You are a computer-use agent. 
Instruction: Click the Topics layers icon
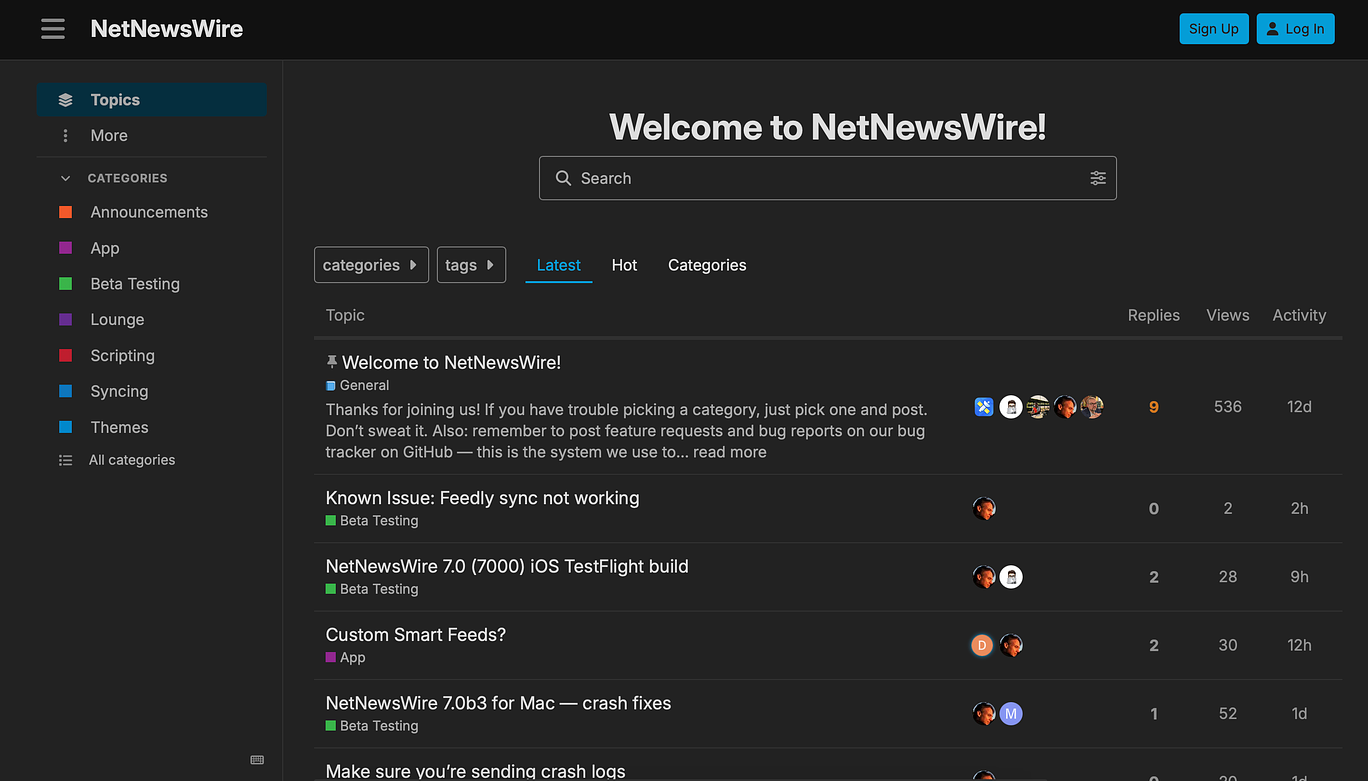point(66,100)
